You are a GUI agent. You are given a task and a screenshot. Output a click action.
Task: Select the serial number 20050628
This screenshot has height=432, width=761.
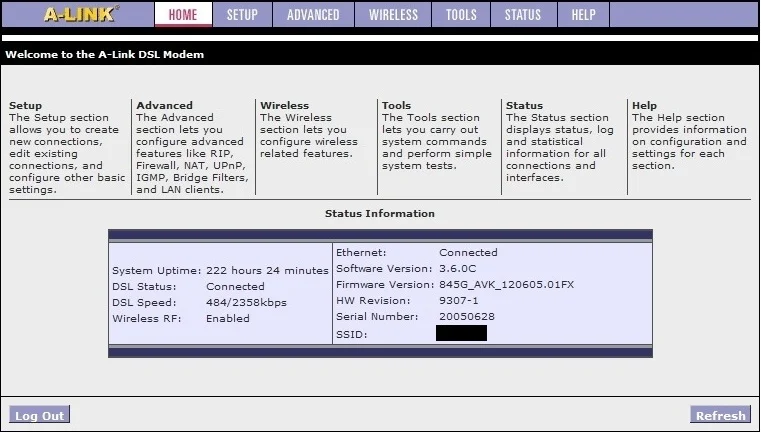[x=466, y=317]
